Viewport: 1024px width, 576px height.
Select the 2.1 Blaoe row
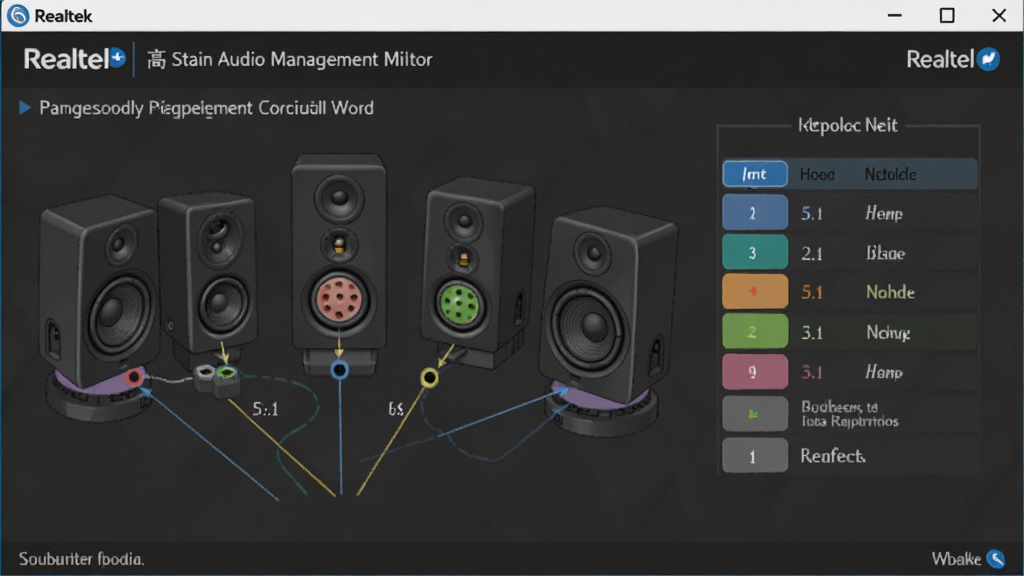(x=850, y=253)
